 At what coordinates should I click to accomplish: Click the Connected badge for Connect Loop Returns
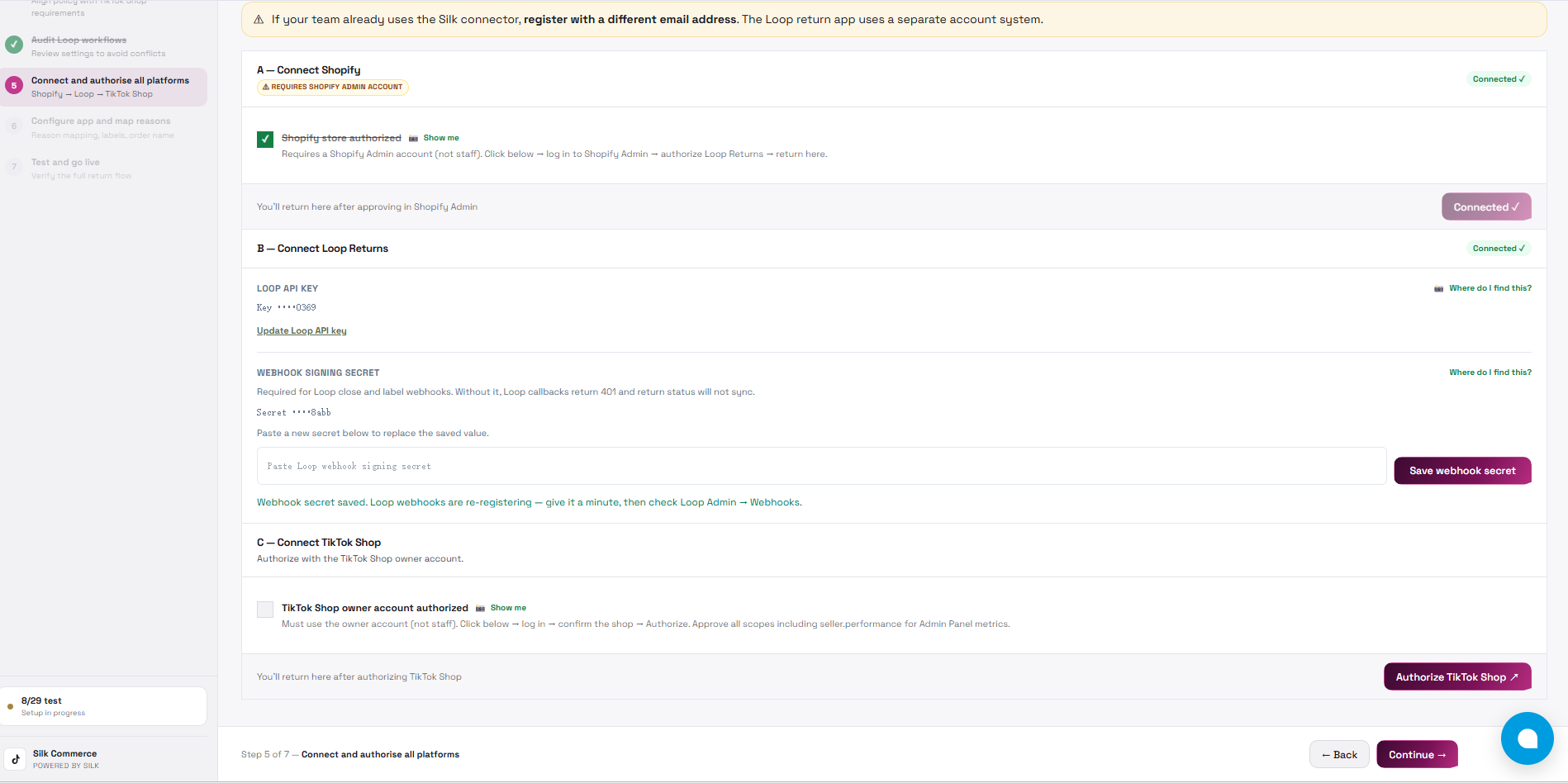click(x=1499, y=249)
